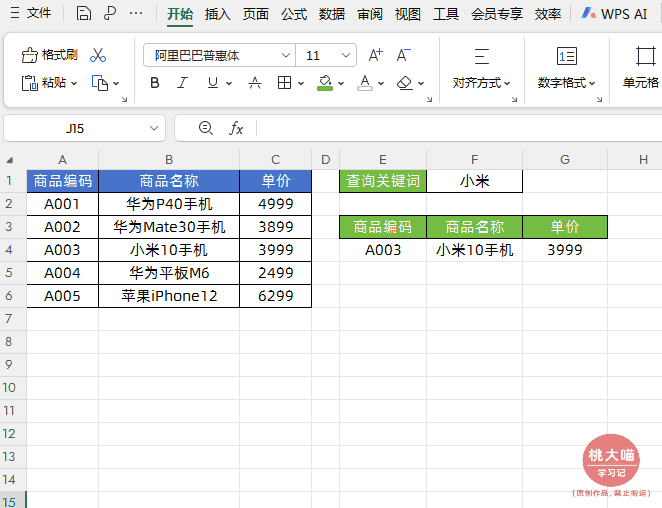Click the fx insert function icon
This screenshot has width=662, height=508.
point(236,128)
